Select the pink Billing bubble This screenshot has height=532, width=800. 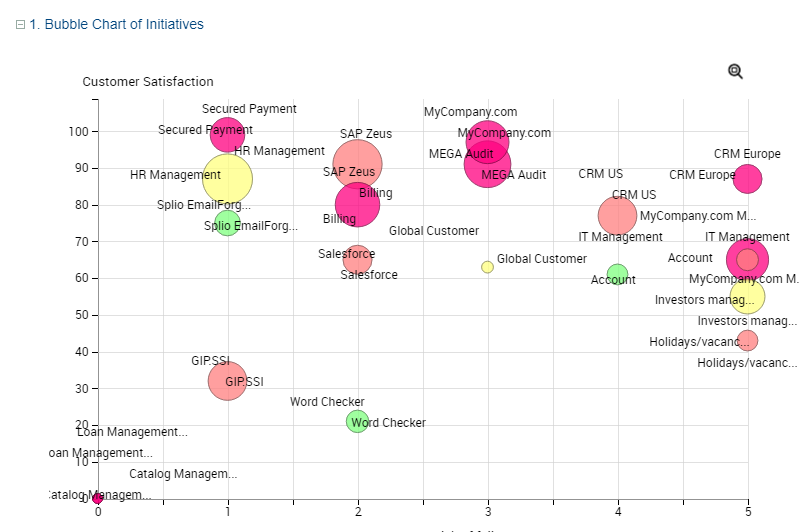pyautogui.click(x=357, y=205)
